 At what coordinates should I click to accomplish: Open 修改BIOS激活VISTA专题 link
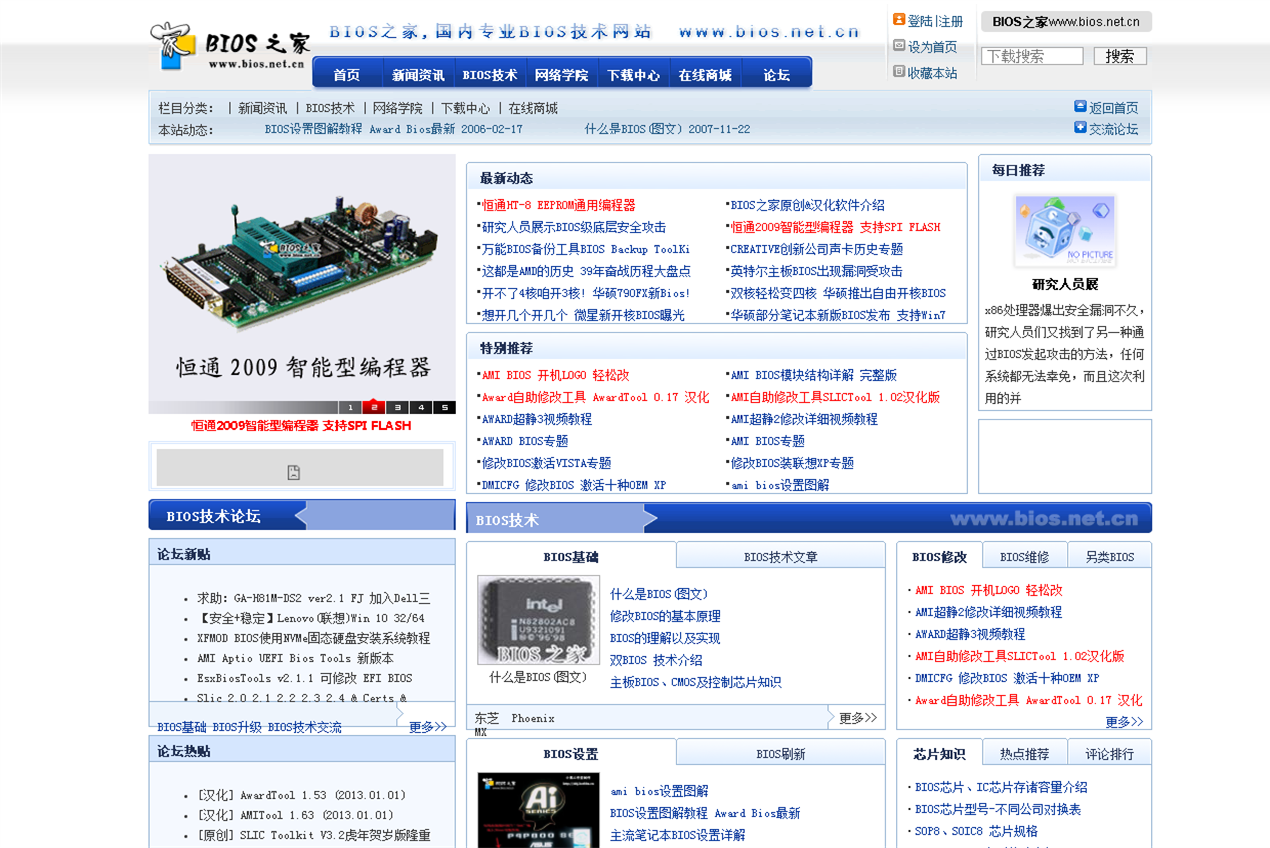click(x=546, y=463)
